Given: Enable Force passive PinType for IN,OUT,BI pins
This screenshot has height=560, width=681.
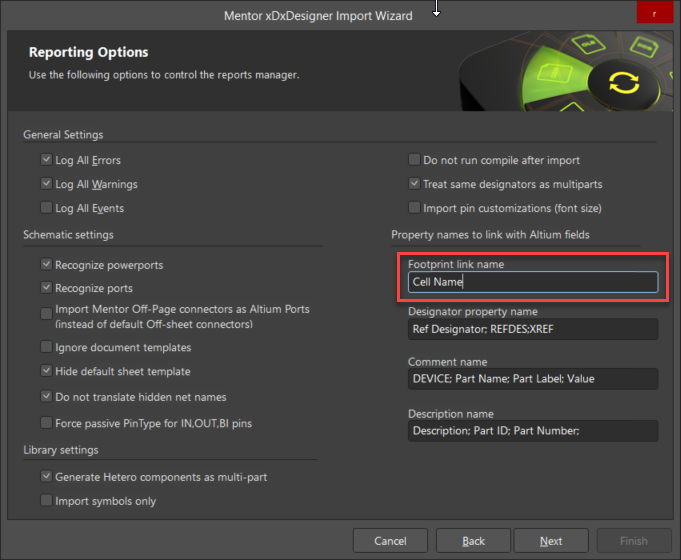Looking at the screenshot, I should 46,422.
